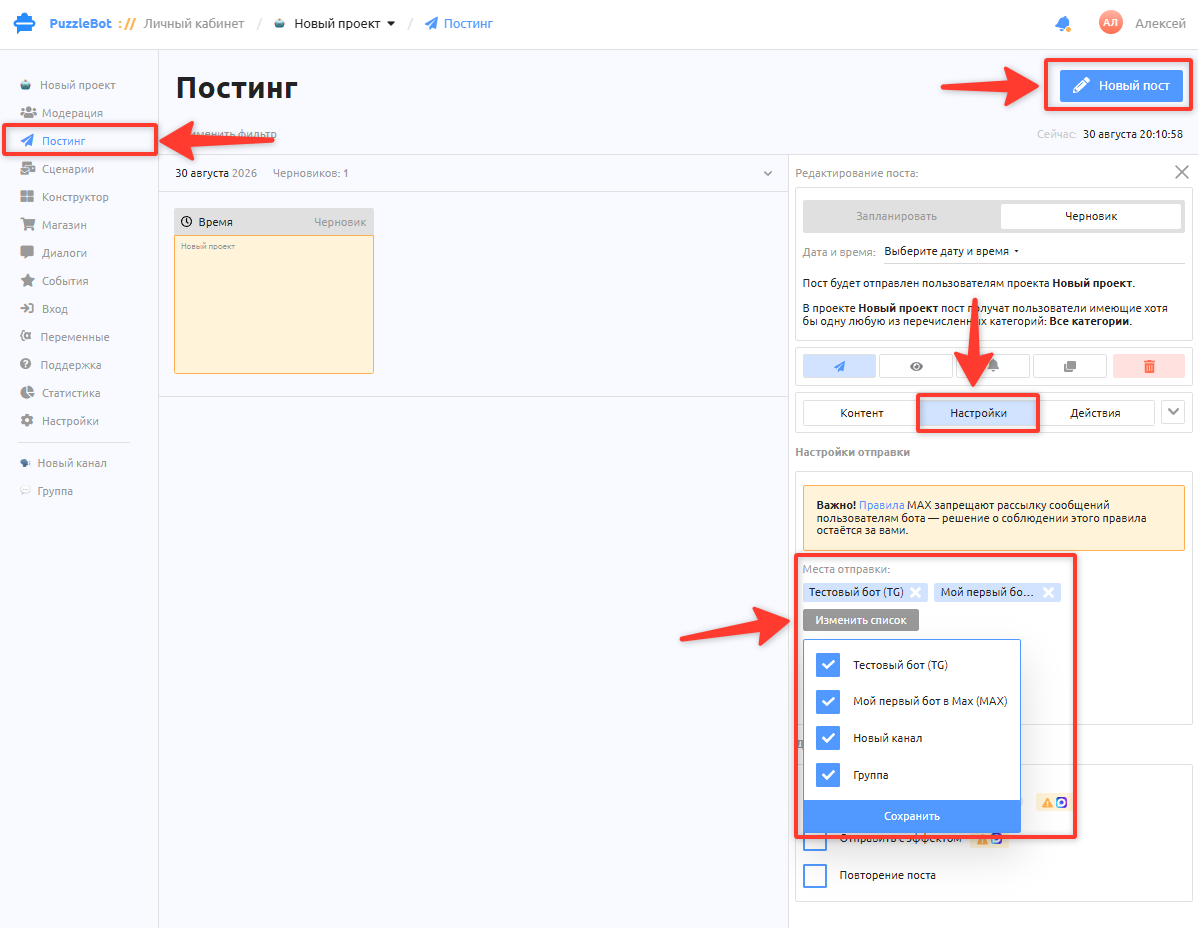This screenshot has width=1198, height=928.
Task: Uncheck Тестовый бот (TG) checkbox
Action: pos(827,664)
